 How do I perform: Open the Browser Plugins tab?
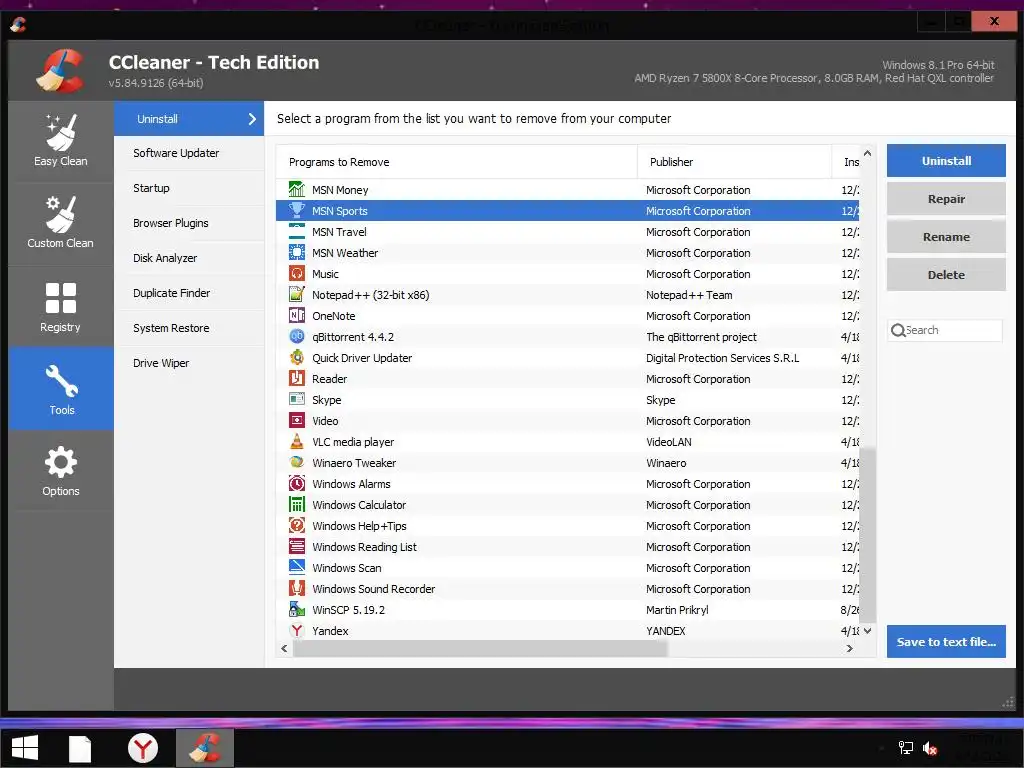point(189,223)
